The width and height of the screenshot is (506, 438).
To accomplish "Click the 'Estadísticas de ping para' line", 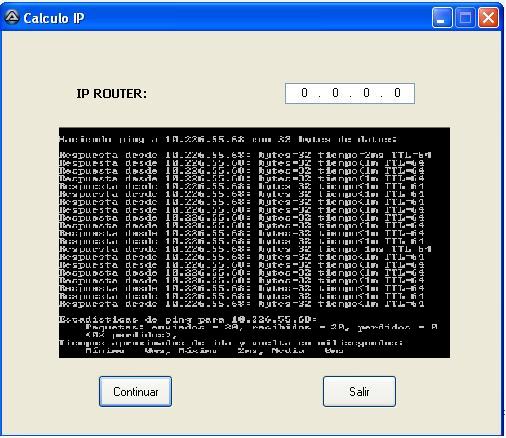I will point(188,320).
